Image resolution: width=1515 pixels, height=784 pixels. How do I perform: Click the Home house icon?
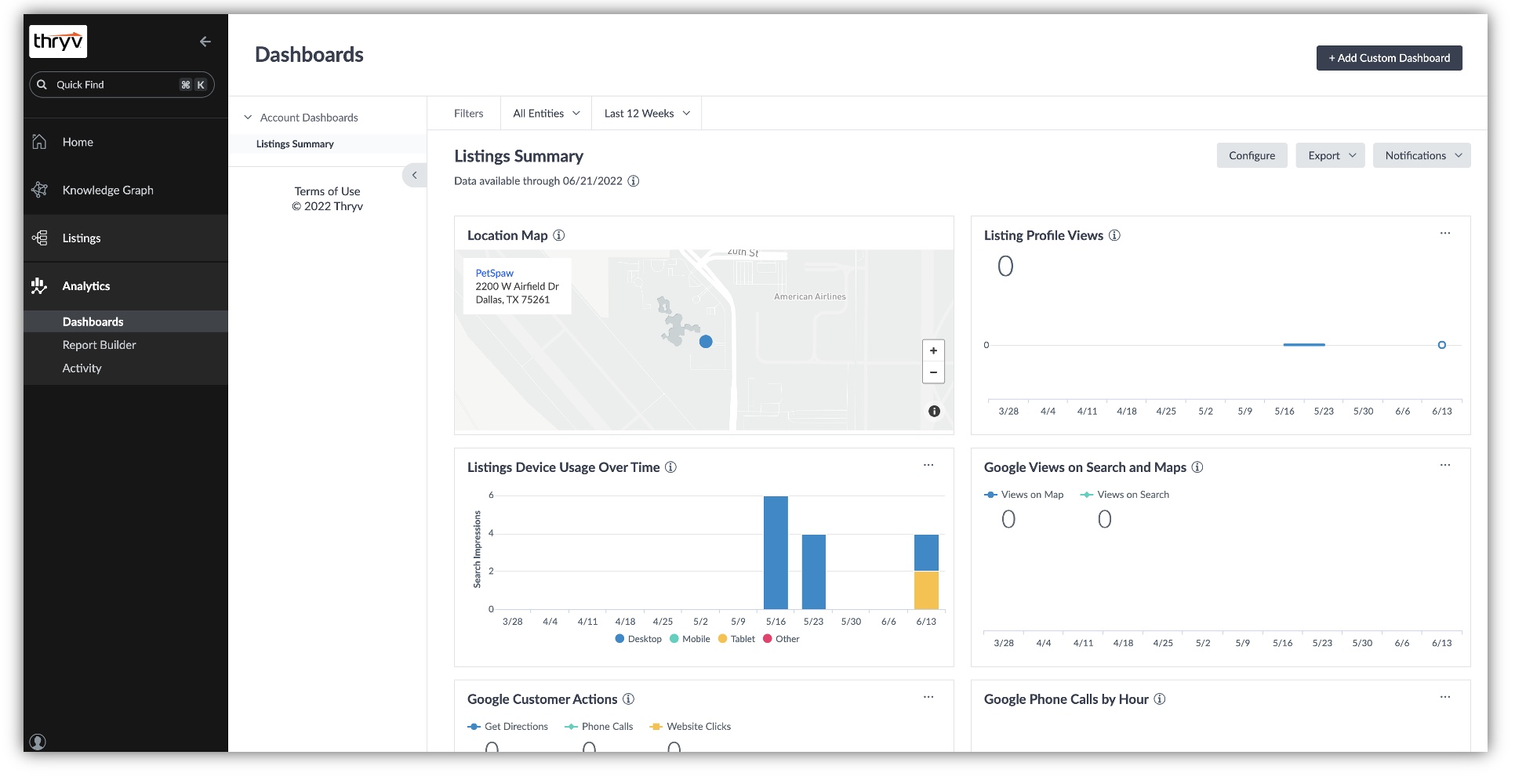40,142
